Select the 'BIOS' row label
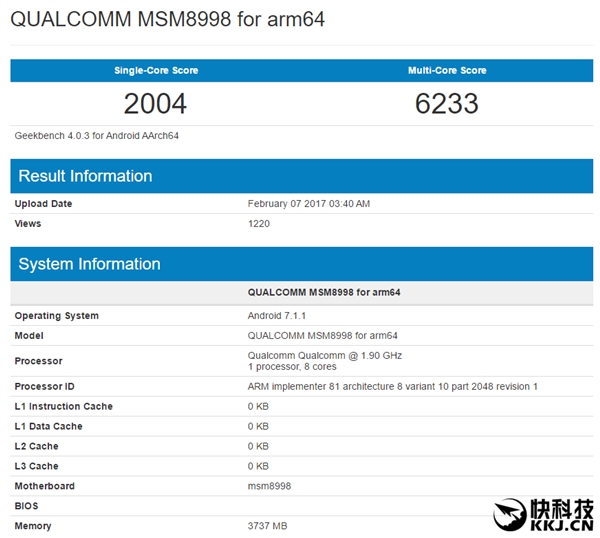Screen dimensions: 600x538 (26, 506)
